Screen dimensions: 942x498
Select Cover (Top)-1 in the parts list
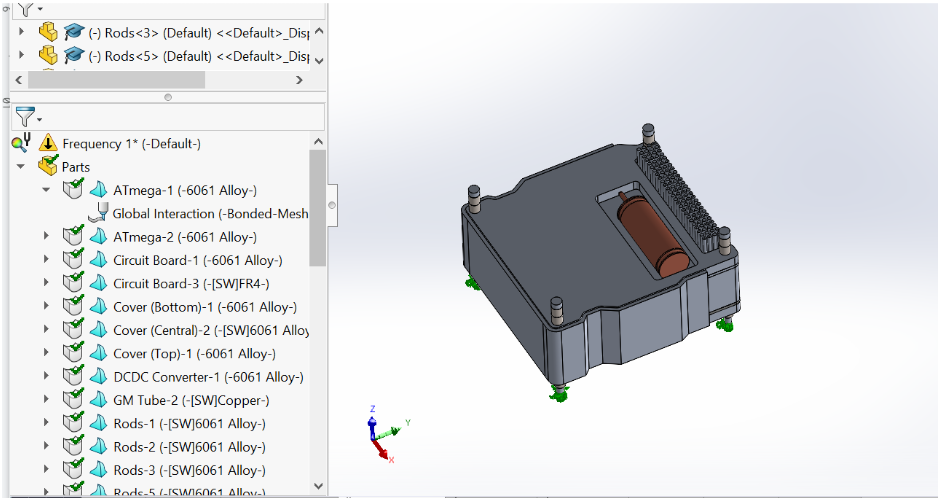(x=194, y=354)
